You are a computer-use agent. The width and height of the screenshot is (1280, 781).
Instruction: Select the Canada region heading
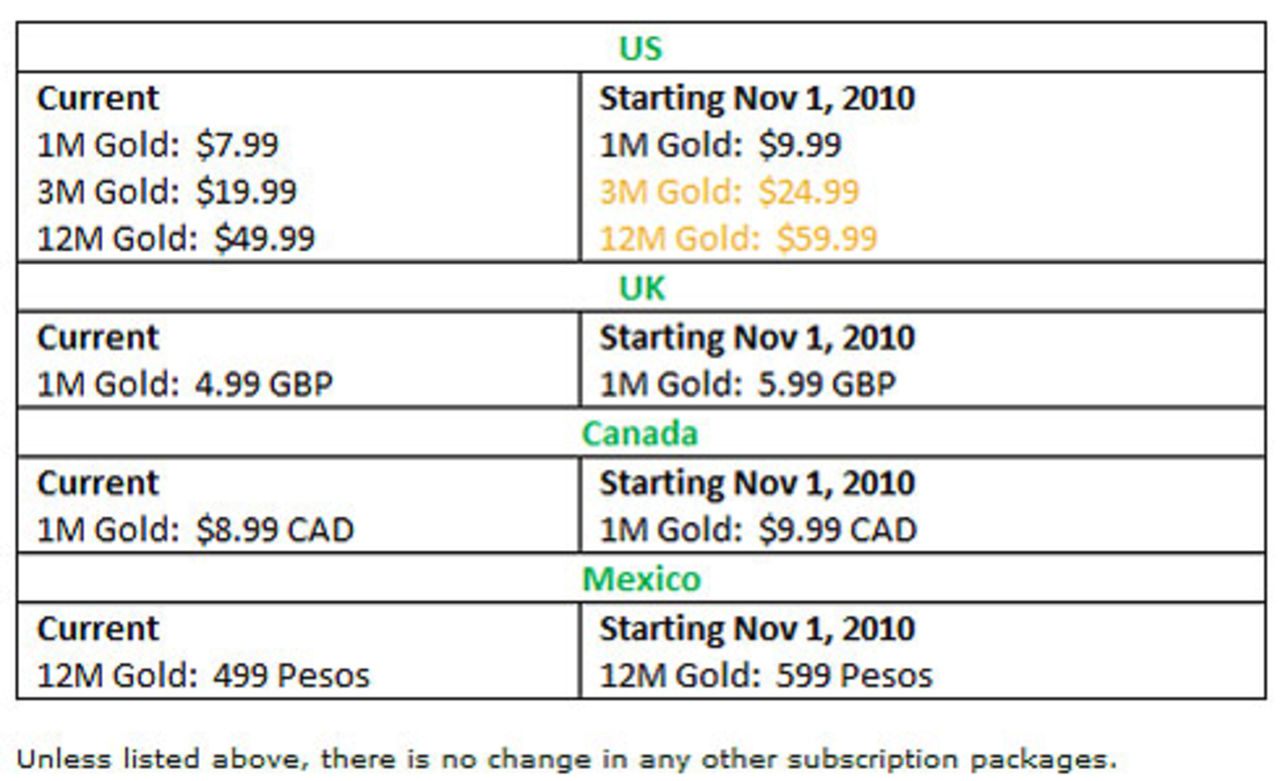(640, 433)
